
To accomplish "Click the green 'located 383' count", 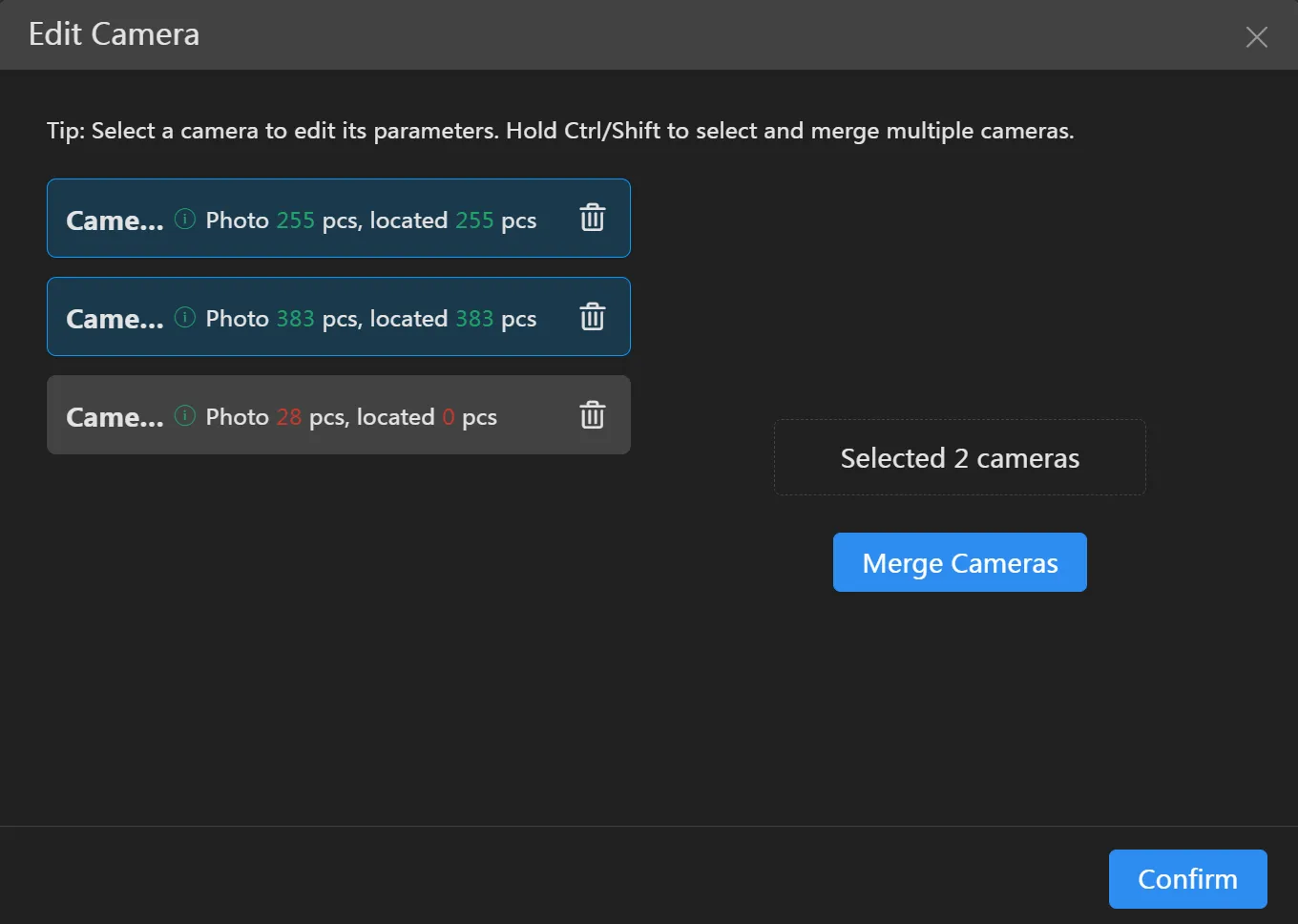I will click(473, 319).
